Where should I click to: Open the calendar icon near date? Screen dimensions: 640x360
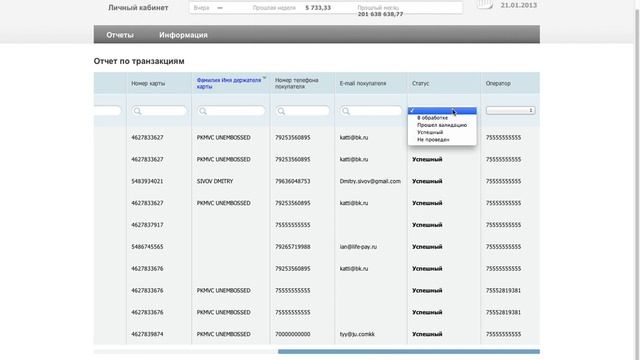click(x=485, y=4)
